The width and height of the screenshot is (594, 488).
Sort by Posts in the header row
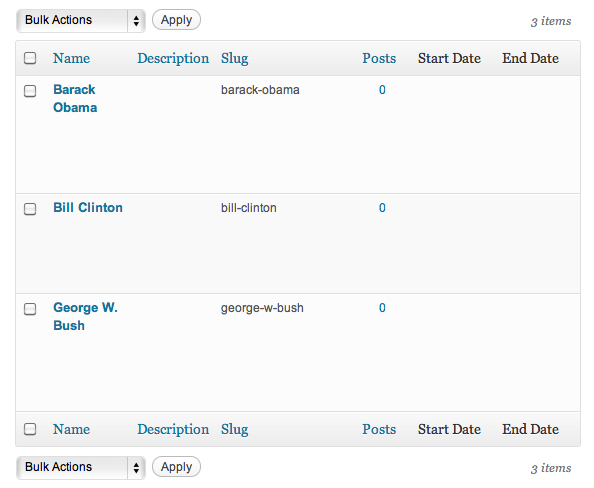tap(379, 58)
